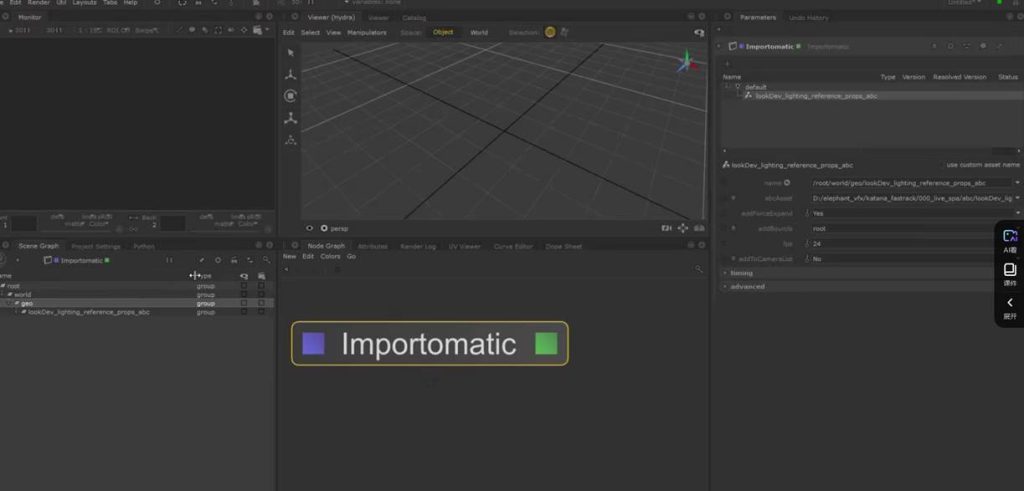The image size is (1024, 491).
Task: Activate the translate manipulator tool
Action: click(291, 75)
